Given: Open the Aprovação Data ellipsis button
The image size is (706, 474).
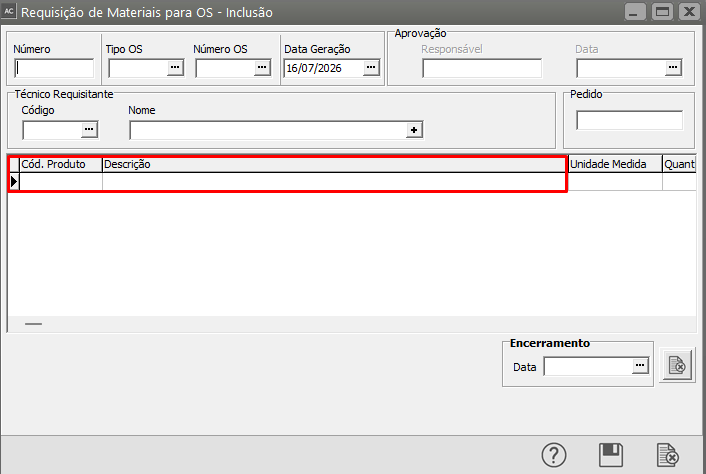Looking at the screenshot, I should (x=673, y=68).
